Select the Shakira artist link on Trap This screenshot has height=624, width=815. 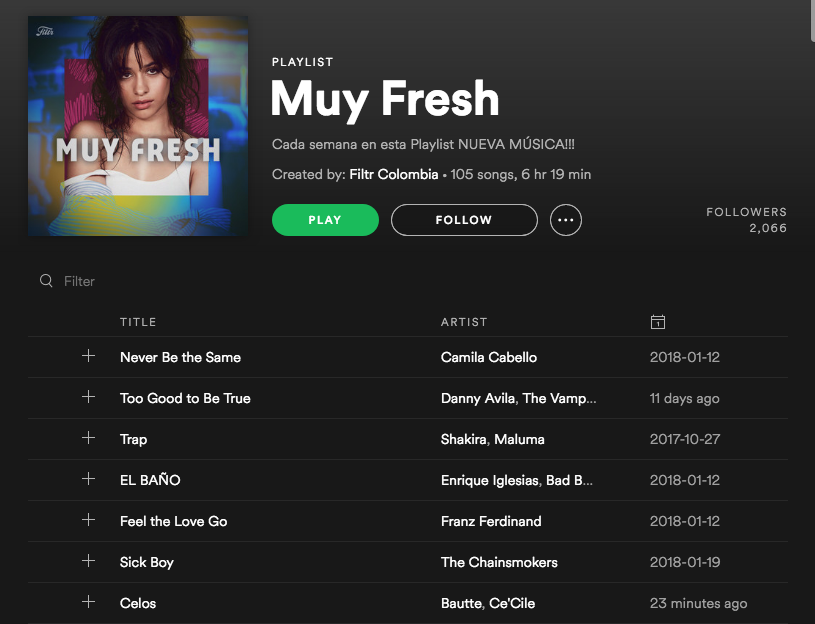click(x=464, y=439)
